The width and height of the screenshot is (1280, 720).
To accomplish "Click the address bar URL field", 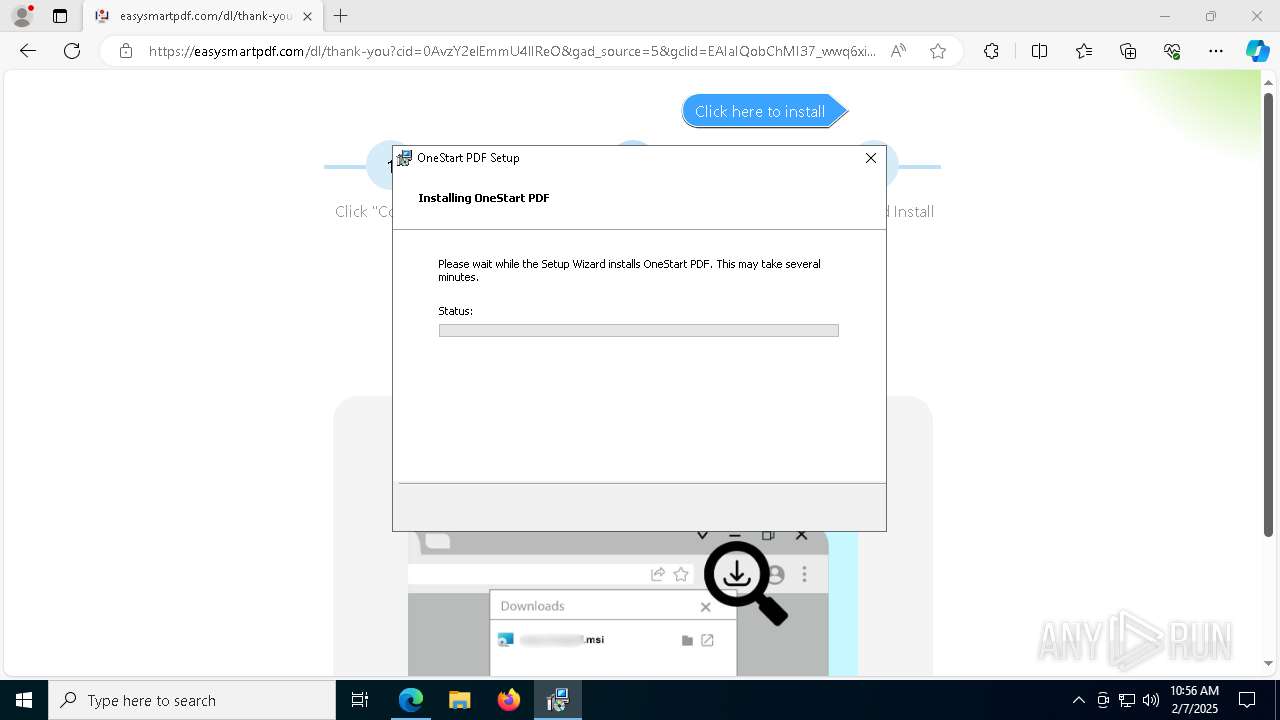I will tap(512, 51).
